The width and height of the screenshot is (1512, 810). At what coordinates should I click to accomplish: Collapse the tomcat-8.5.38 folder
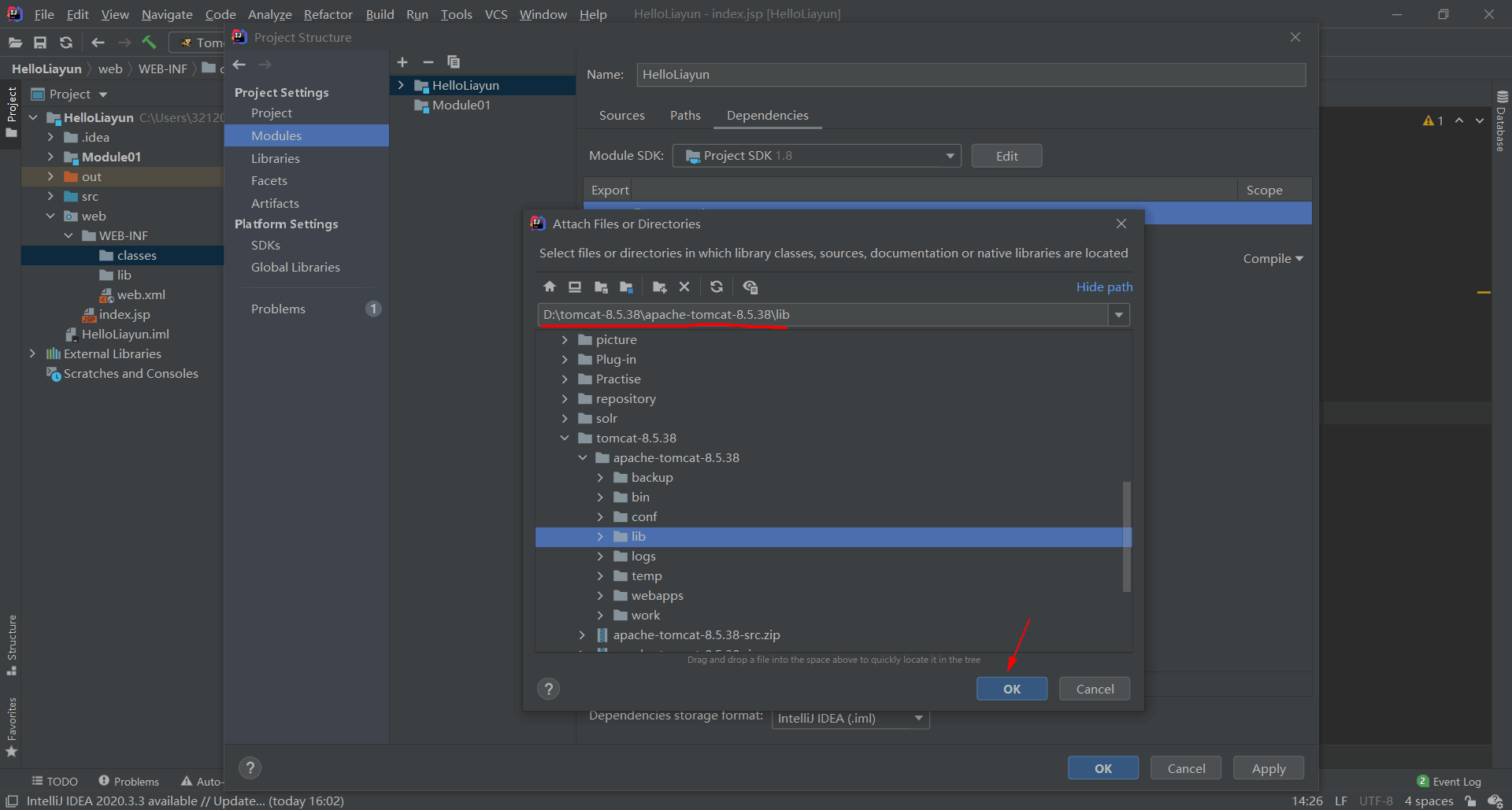pyautogui.click(x=564, y=438)
